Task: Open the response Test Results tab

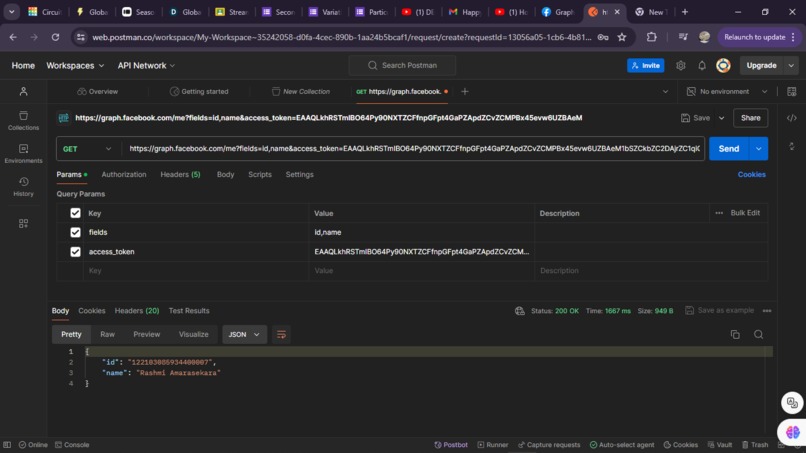Action: [189, 311]
